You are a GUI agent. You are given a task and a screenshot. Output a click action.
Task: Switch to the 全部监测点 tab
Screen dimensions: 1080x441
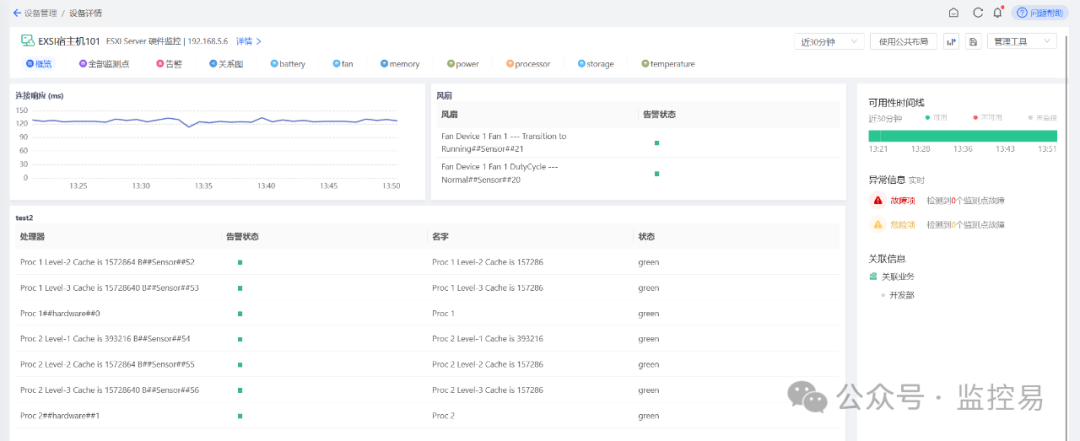tap(104, 63)
